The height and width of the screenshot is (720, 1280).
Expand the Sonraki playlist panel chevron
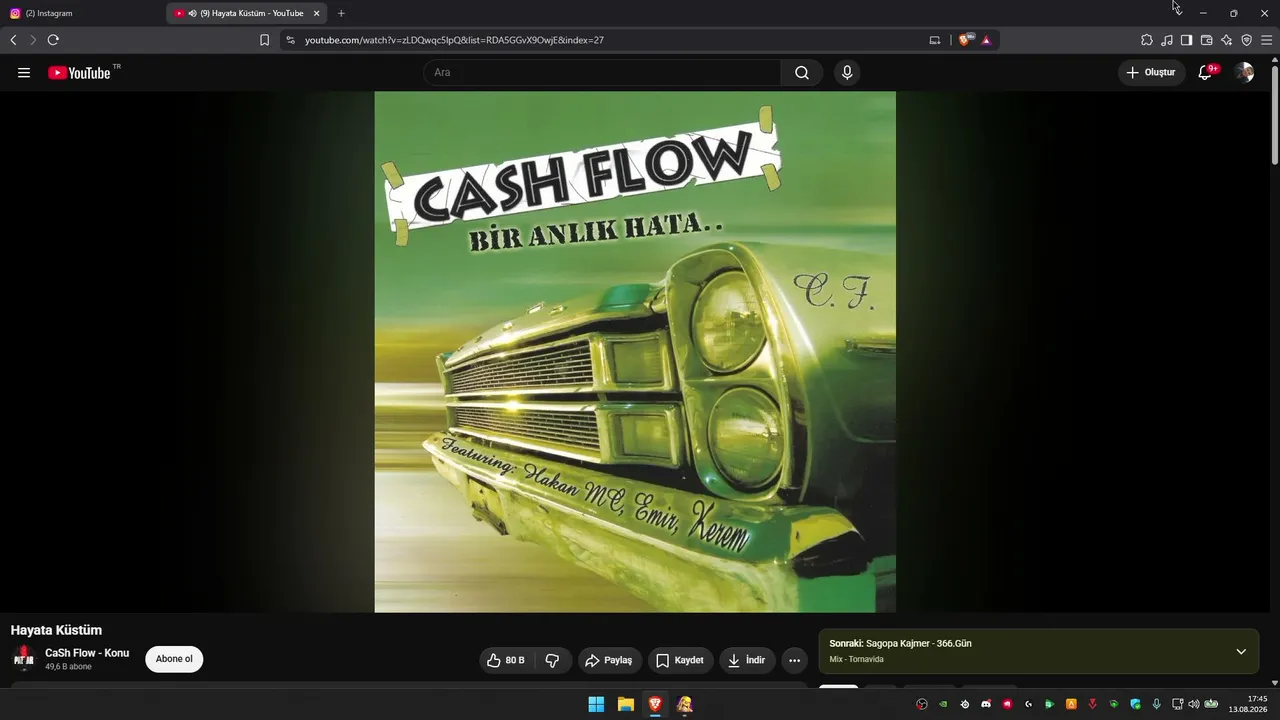point(1241,652)
